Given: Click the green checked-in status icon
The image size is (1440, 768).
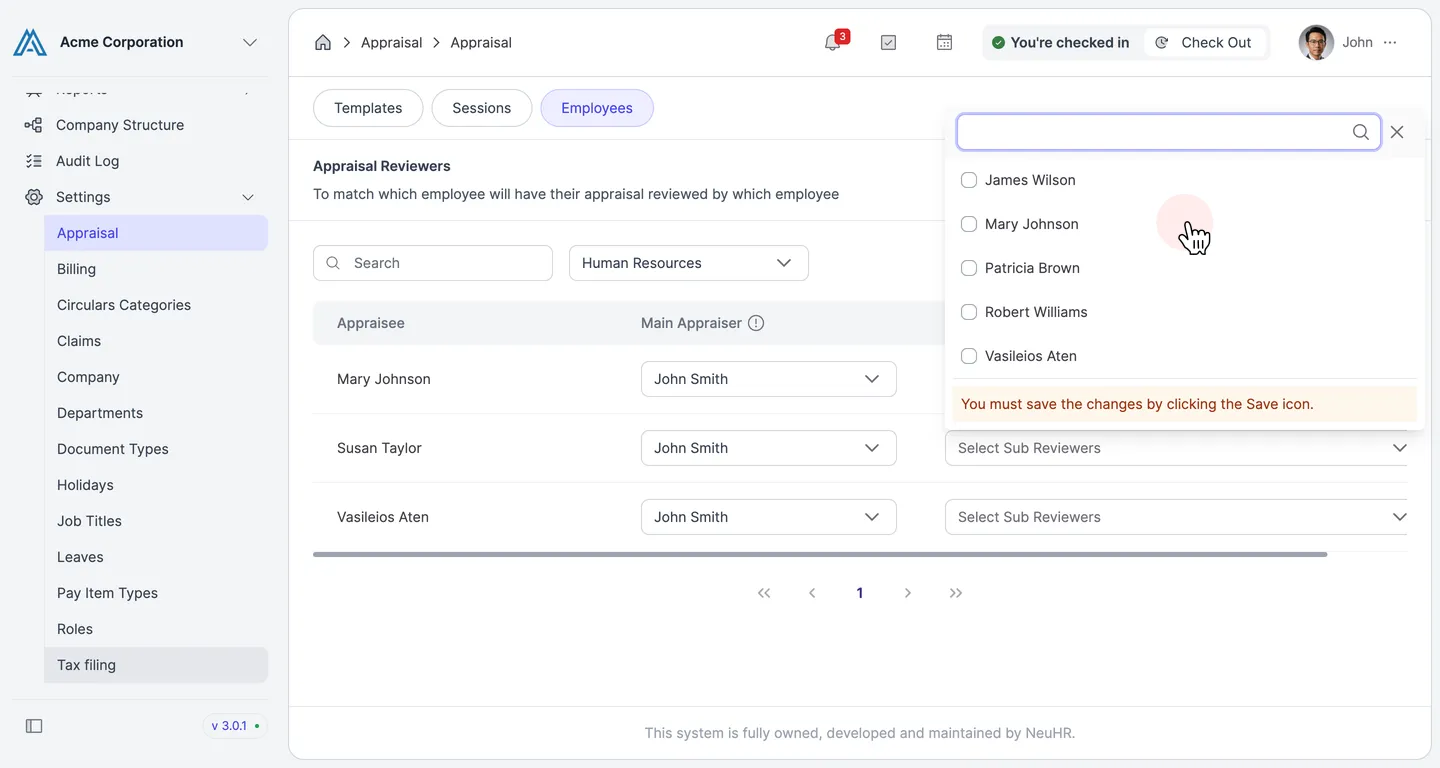Looking at the screenshot, I should [x=998, y=43].
